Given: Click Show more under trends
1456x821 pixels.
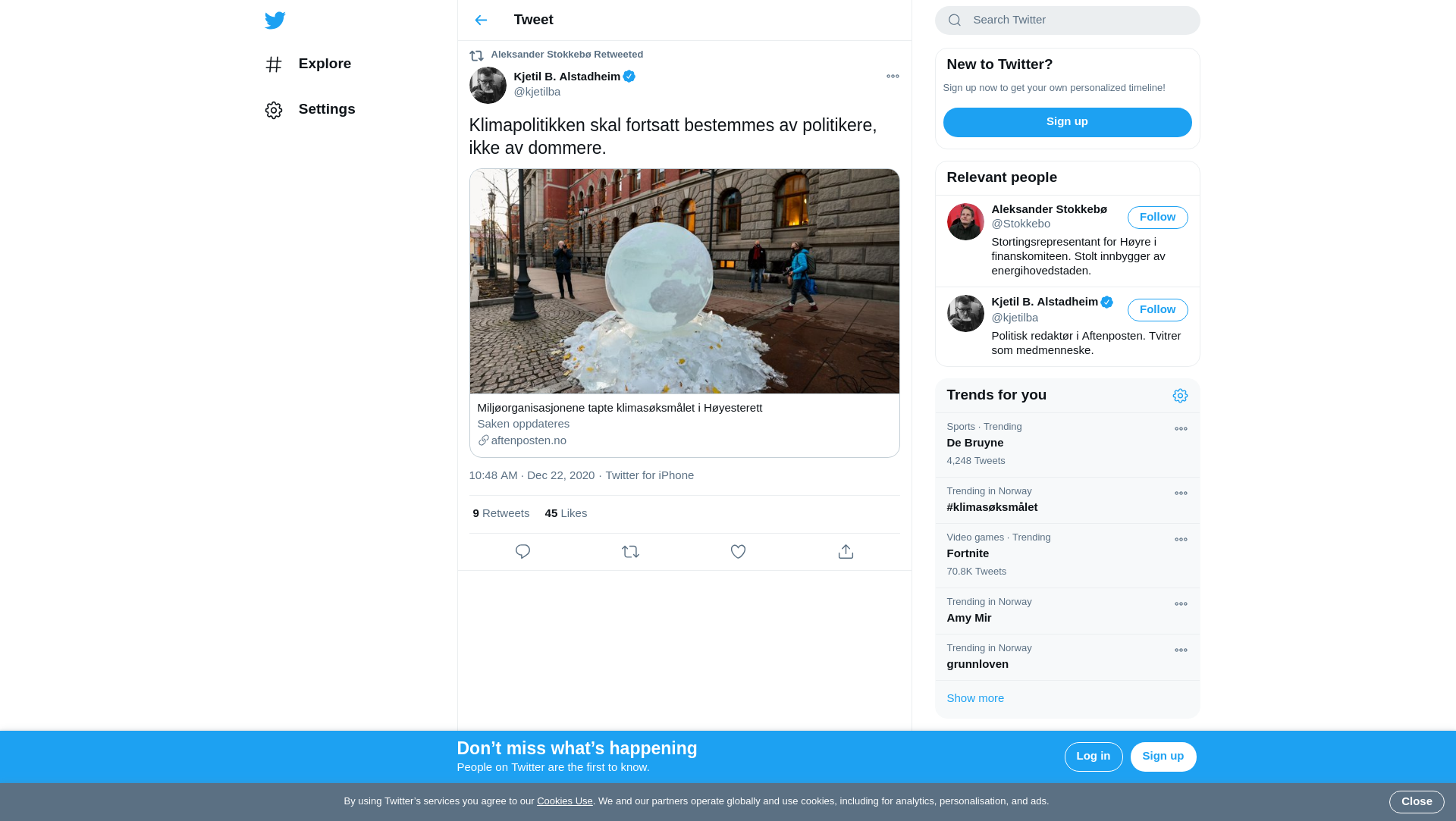Looking at the screenshot, I should click(x=975, y=698).
